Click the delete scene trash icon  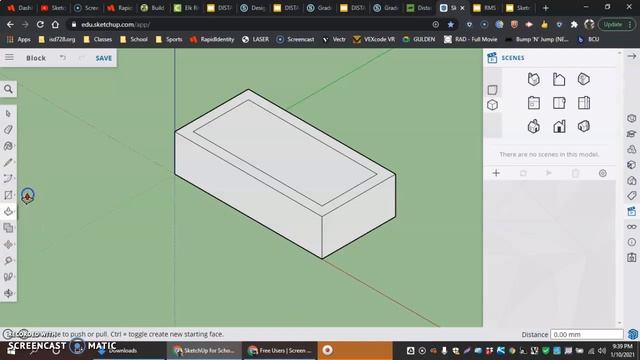click(576, 173)
